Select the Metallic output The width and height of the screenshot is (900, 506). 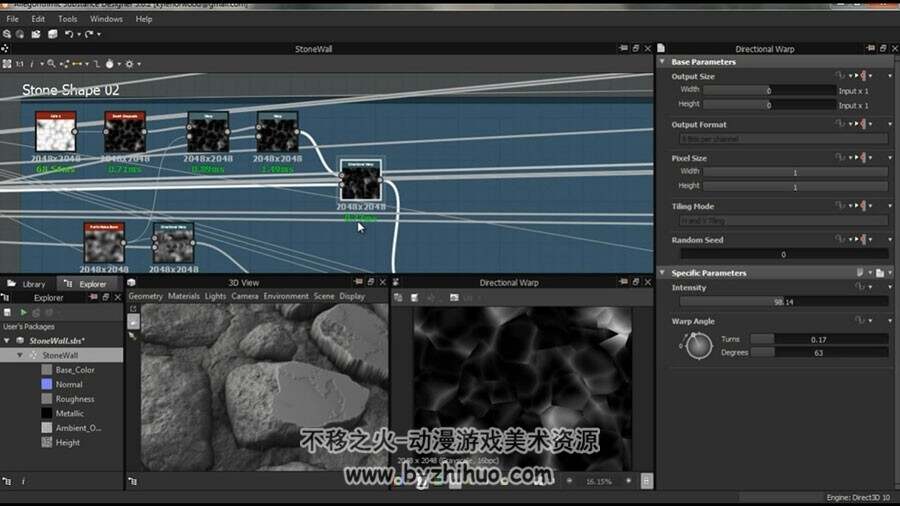pyautogui.click(x=69, y=413)
